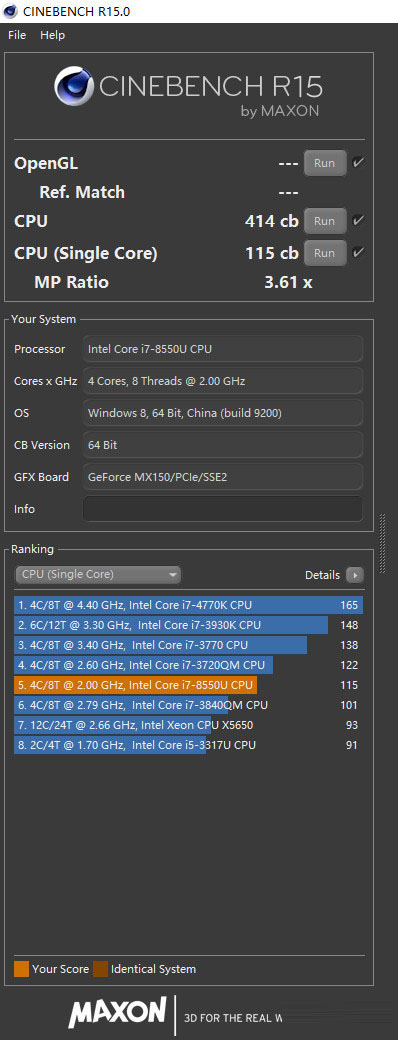Run the OpenGL benchmark
The width and height of the screenshot is (398, 1040).
click(324, 163)
